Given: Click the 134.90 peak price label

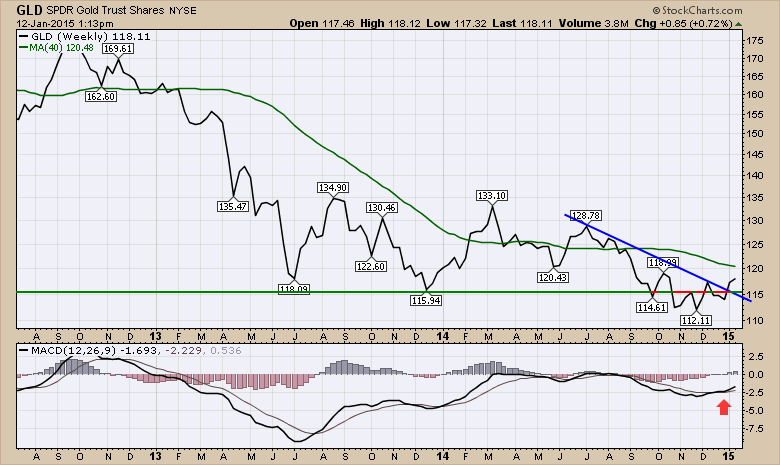Looking at the screenshot, I should [333, 187].
